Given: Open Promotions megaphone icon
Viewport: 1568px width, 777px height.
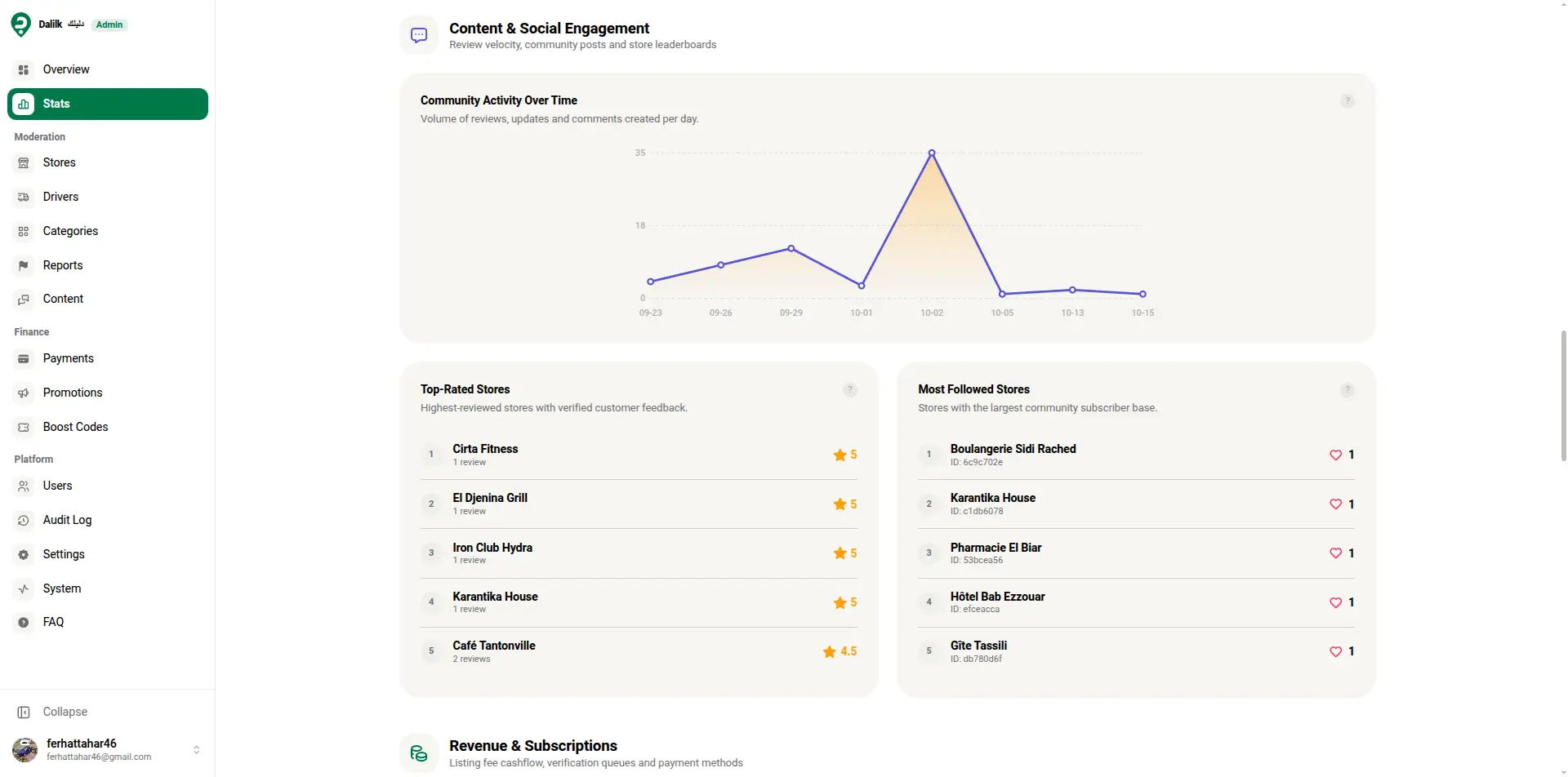Looking at the screenshot, I should (x=24, y=393).
